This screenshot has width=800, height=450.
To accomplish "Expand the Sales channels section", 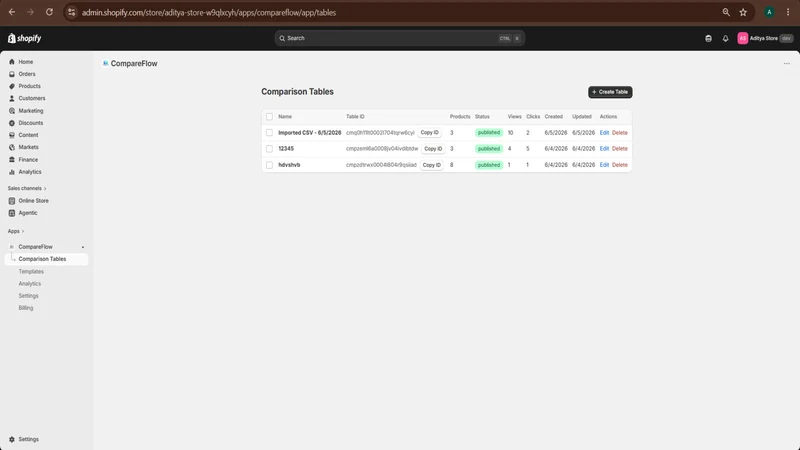I will click(27, 188).
